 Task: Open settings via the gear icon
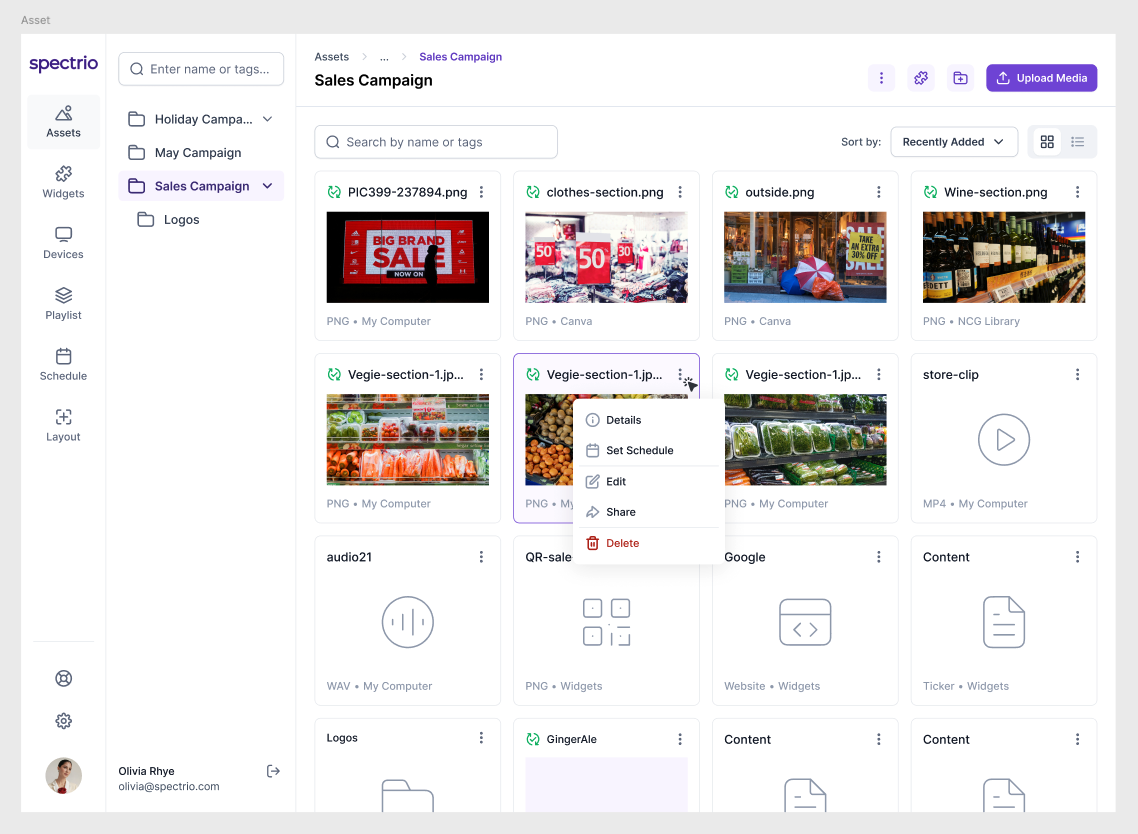coord(63,720)
